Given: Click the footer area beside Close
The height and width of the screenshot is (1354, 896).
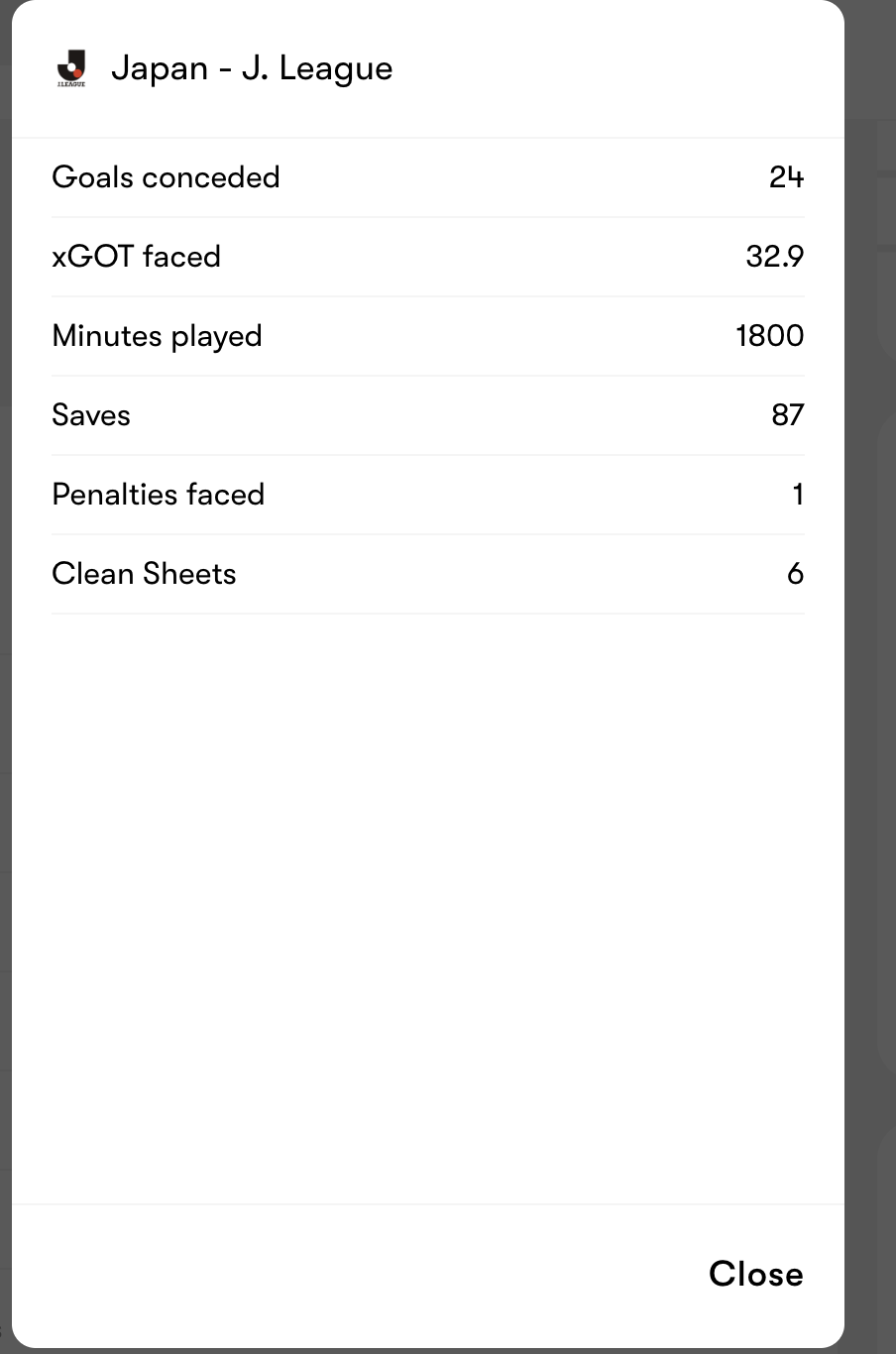Looking at the screenshot, I should (x=357, y=1275).
